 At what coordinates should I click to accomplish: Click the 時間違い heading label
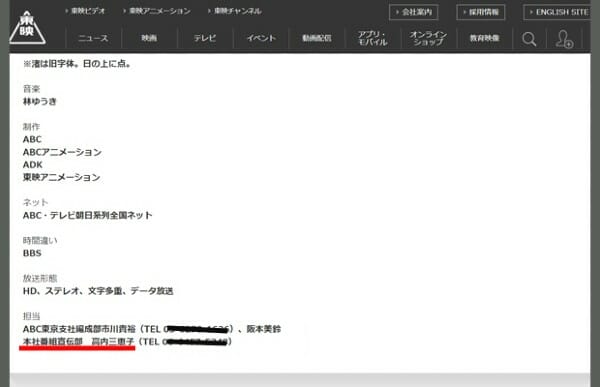click(40, 240)
